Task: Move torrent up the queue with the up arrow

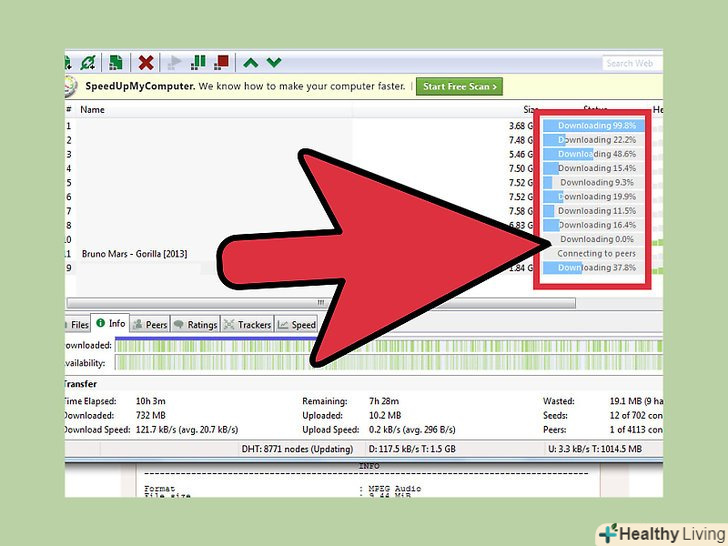Action: (x=251, y=63)
